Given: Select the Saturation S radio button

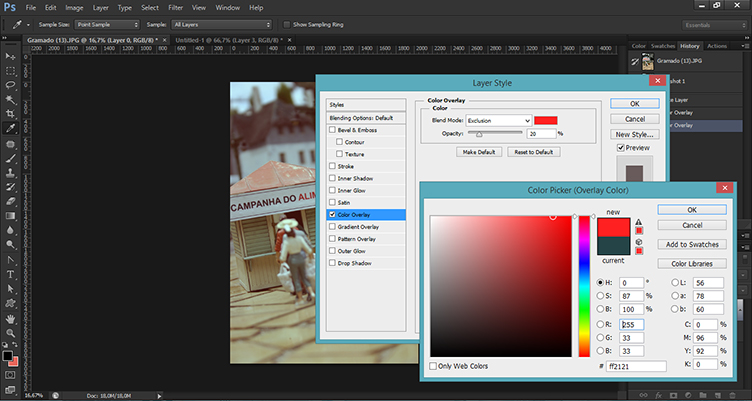Looking at the screenshot, I should [599, 296].
